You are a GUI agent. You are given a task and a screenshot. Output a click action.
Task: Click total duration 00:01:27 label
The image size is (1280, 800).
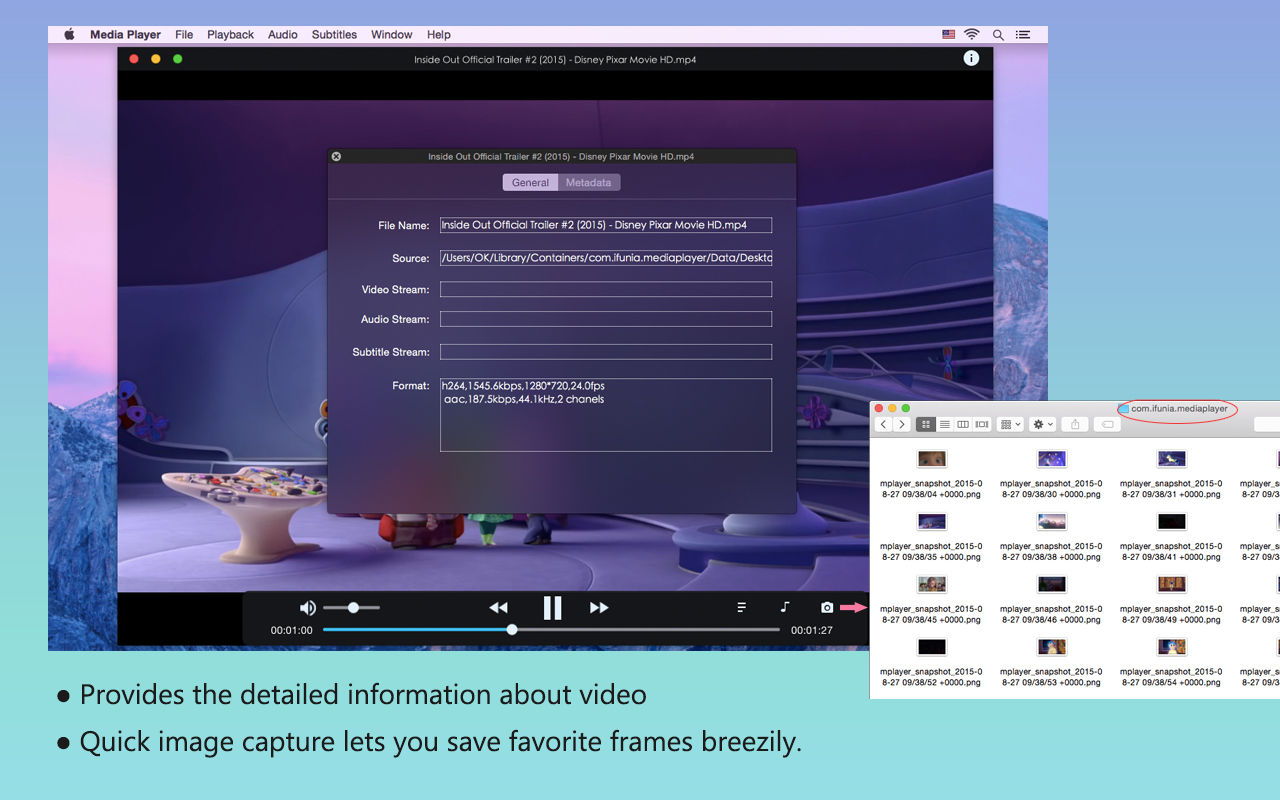point(811,630)
